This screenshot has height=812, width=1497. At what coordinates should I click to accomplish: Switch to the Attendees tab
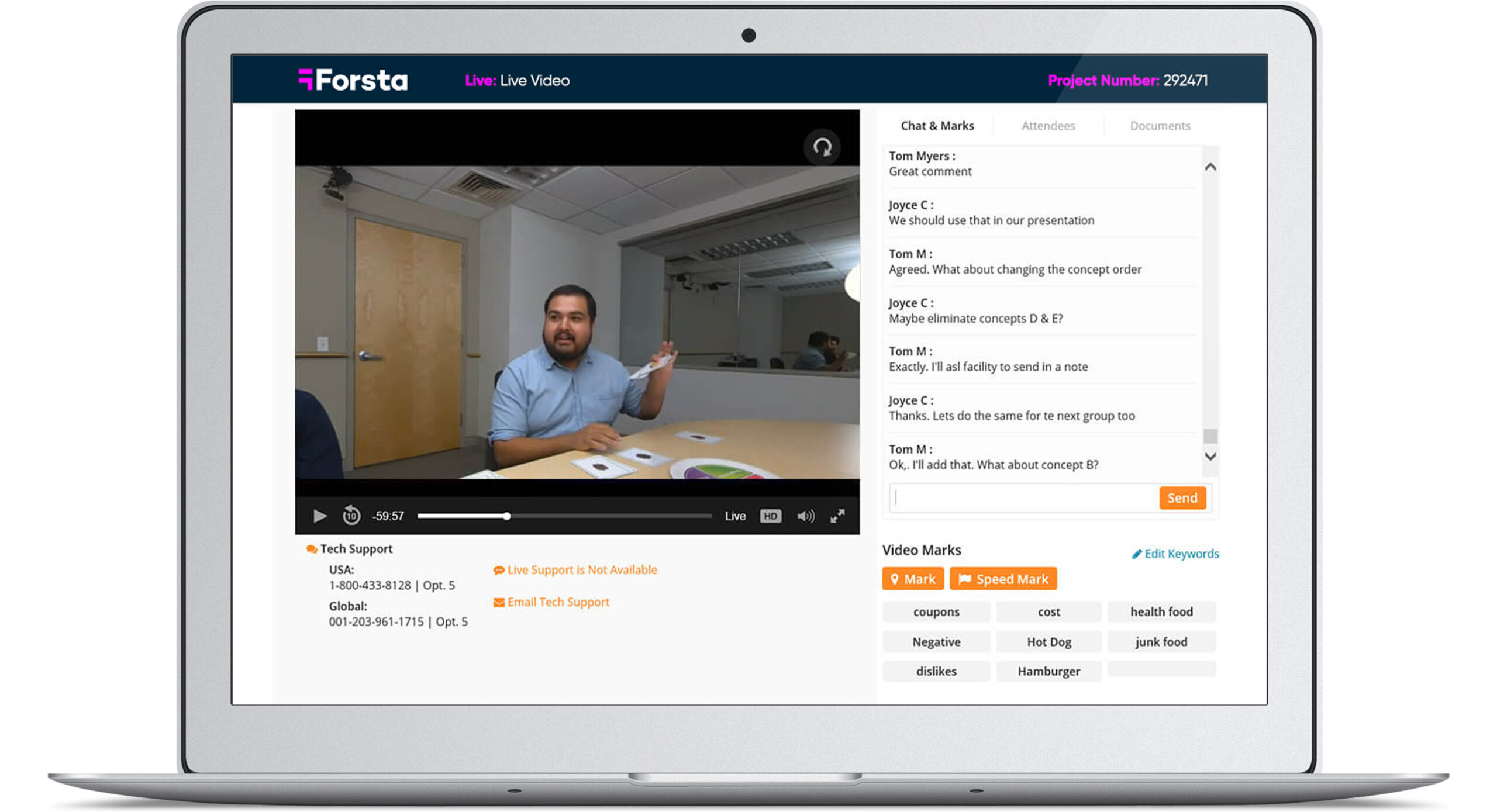1048,126
